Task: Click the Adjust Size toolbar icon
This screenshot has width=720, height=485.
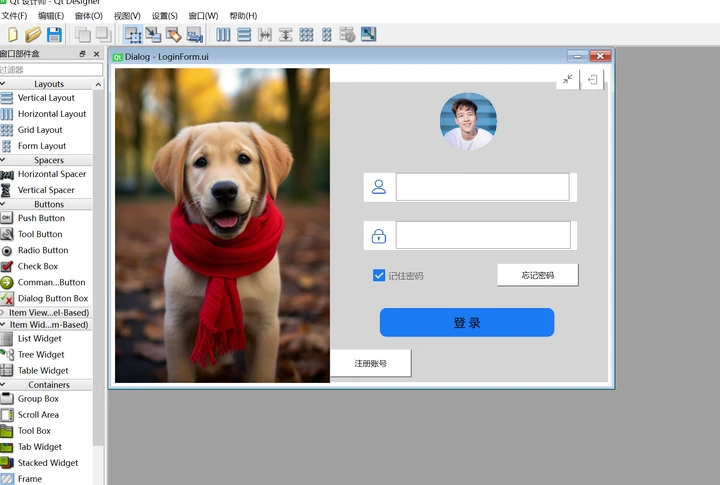Action: (x=368, y=35)
